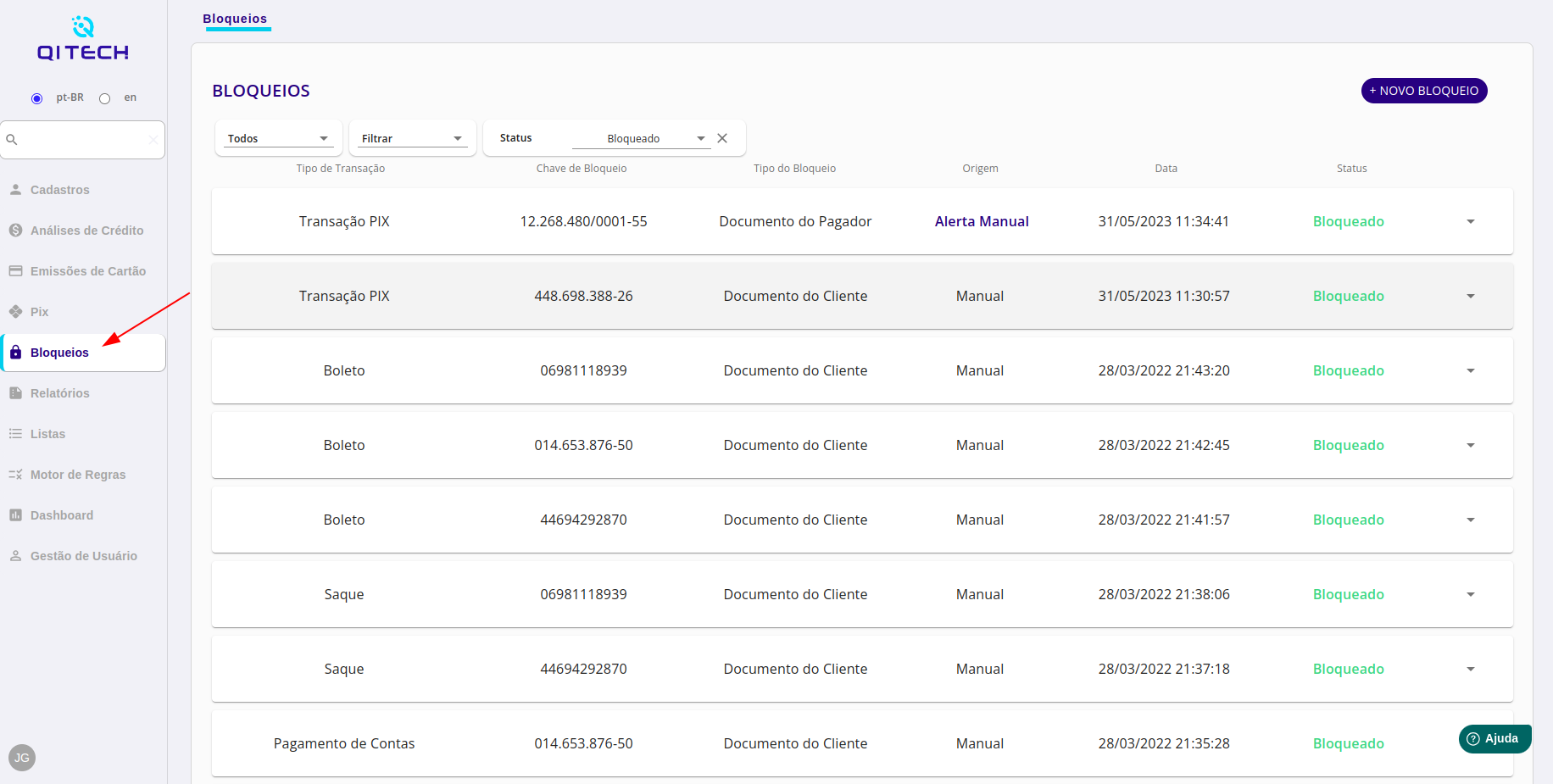The width and height of the screenshot is (1553, 784).
Task: Click the Cadastros person icon
Action: click(15, 190)
